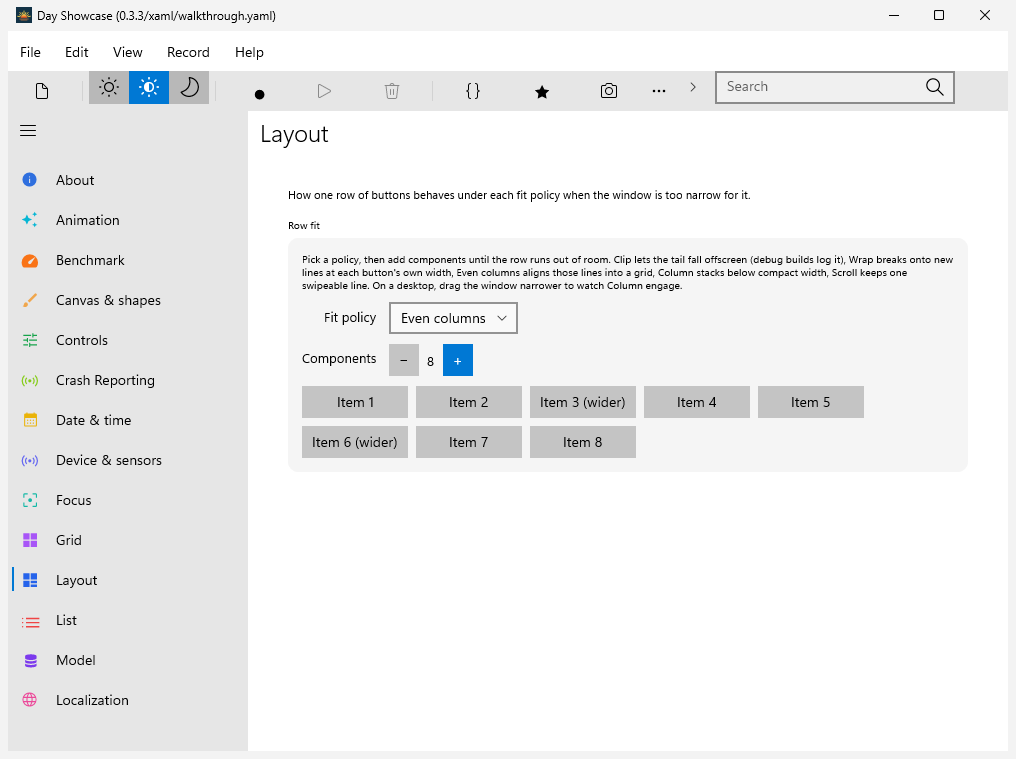Click the Layout page heading

click(x=294, y=134)
